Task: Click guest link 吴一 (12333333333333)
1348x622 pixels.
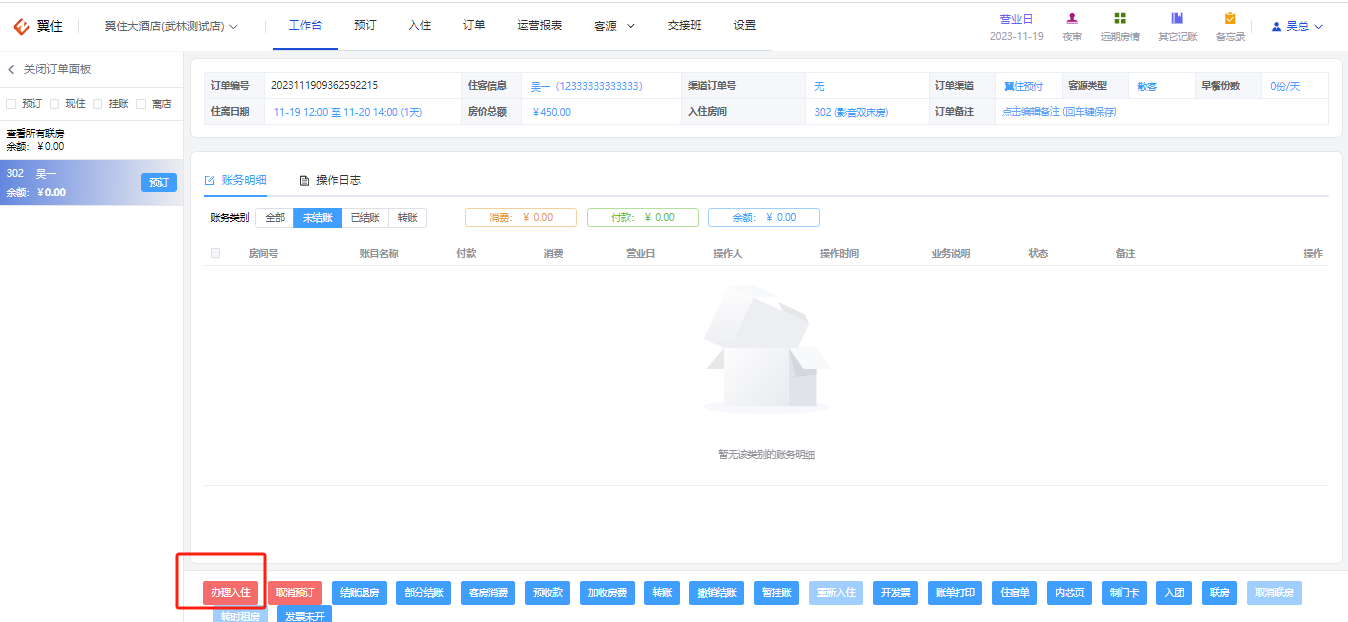Action: pos(586,86)
